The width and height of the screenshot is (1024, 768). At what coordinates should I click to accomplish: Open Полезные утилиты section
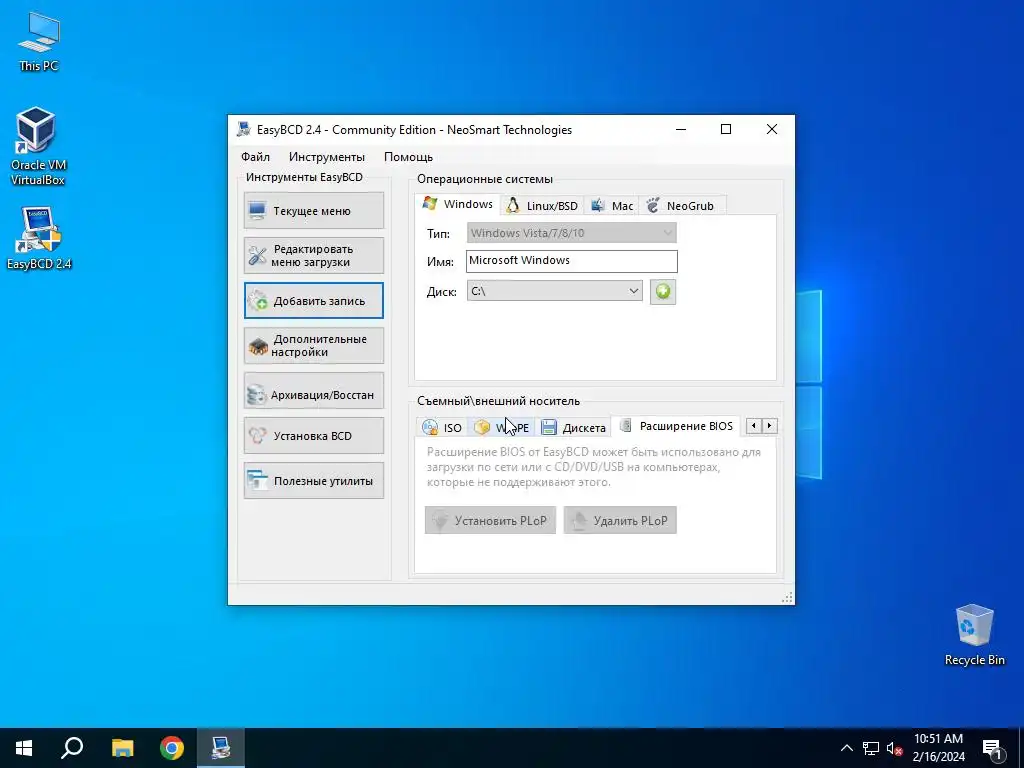point(313,481)
